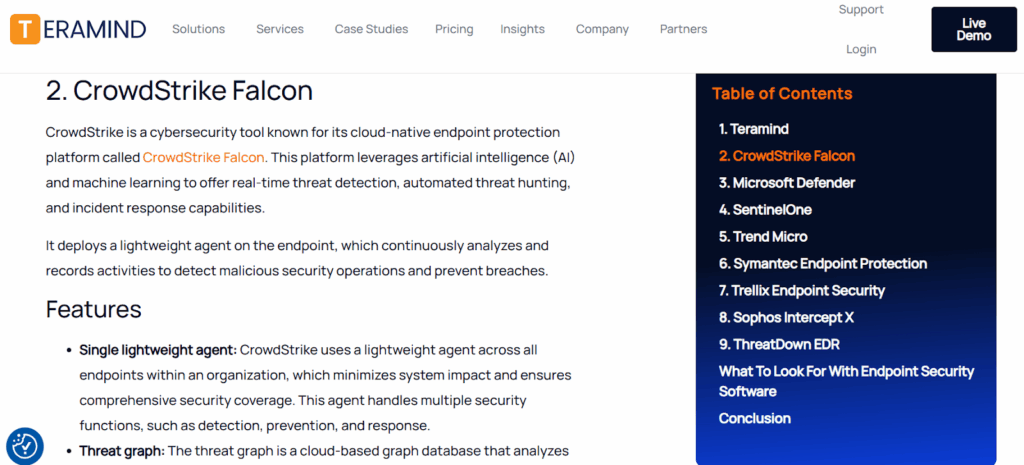Screen dimensions: 1024x465
Task: Jump to 9. ThreatDown EDR section
Action: pos(781,344)
